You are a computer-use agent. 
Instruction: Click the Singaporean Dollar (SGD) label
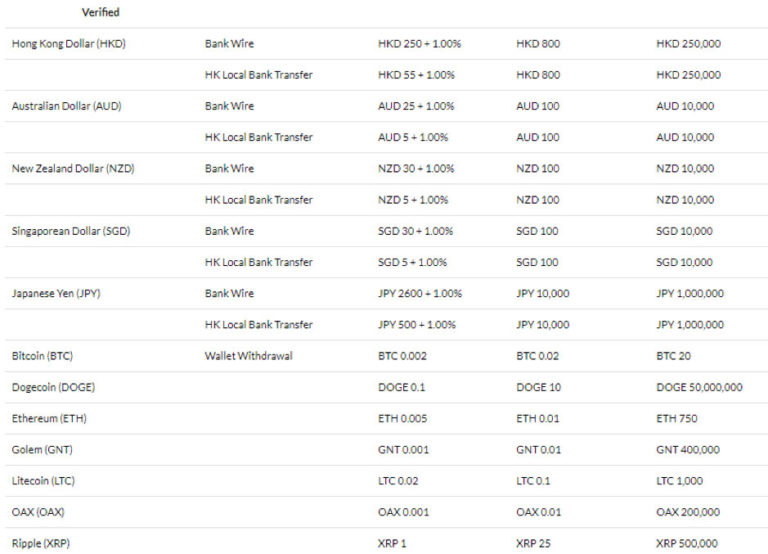(x=71, y=231)
